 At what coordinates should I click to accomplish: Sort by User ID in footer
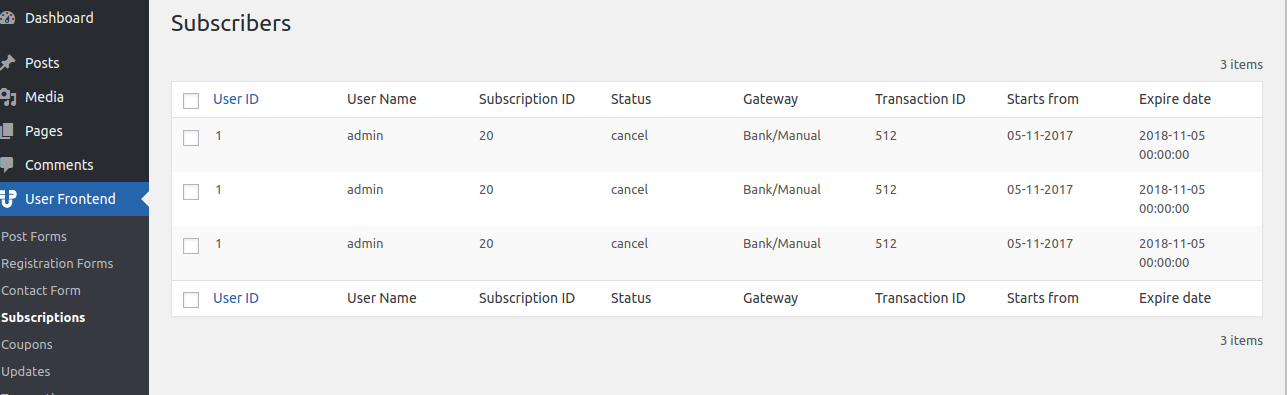pos(236,298)
